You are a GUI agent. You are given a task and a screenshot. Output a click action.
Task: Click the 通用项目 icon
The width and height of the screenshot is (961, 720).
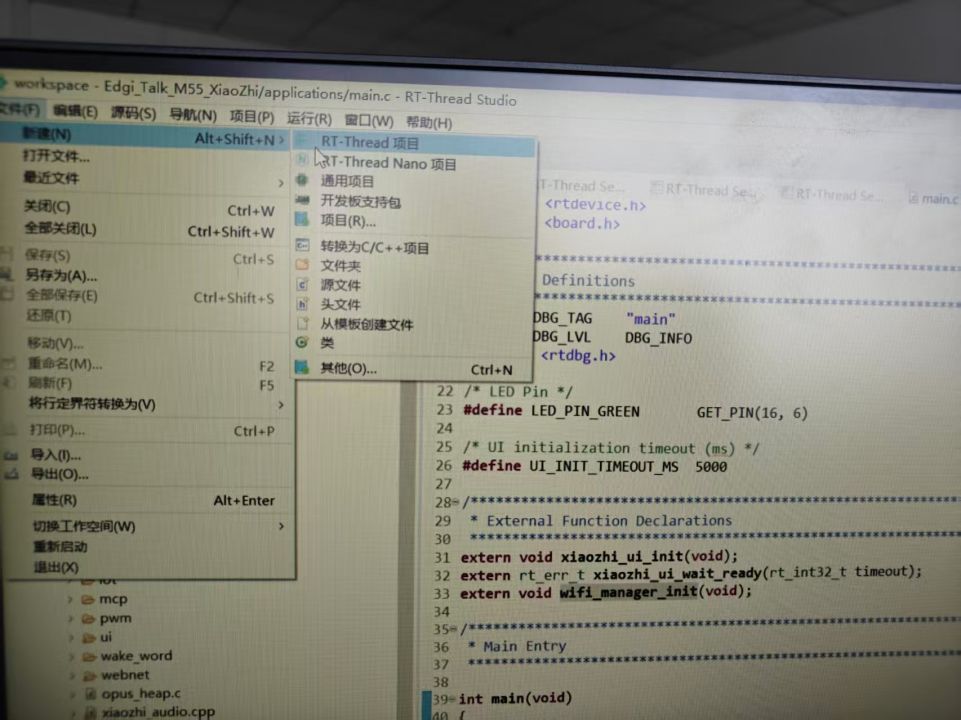click(x=302, y=180)
